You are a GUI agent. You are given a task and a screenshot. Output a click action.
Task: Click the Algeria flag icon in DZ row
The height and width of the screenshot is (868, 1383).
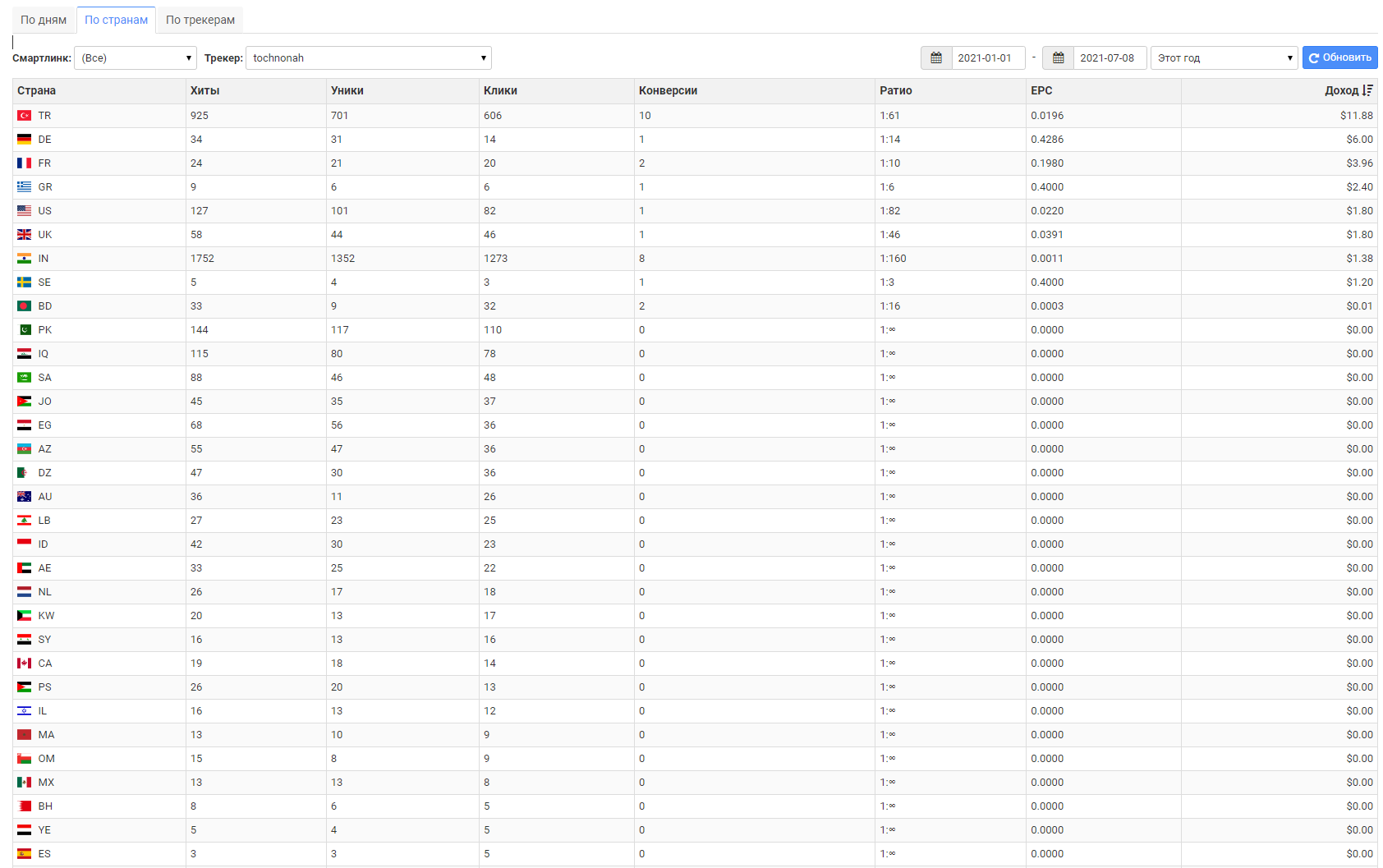tap(25, 473)
